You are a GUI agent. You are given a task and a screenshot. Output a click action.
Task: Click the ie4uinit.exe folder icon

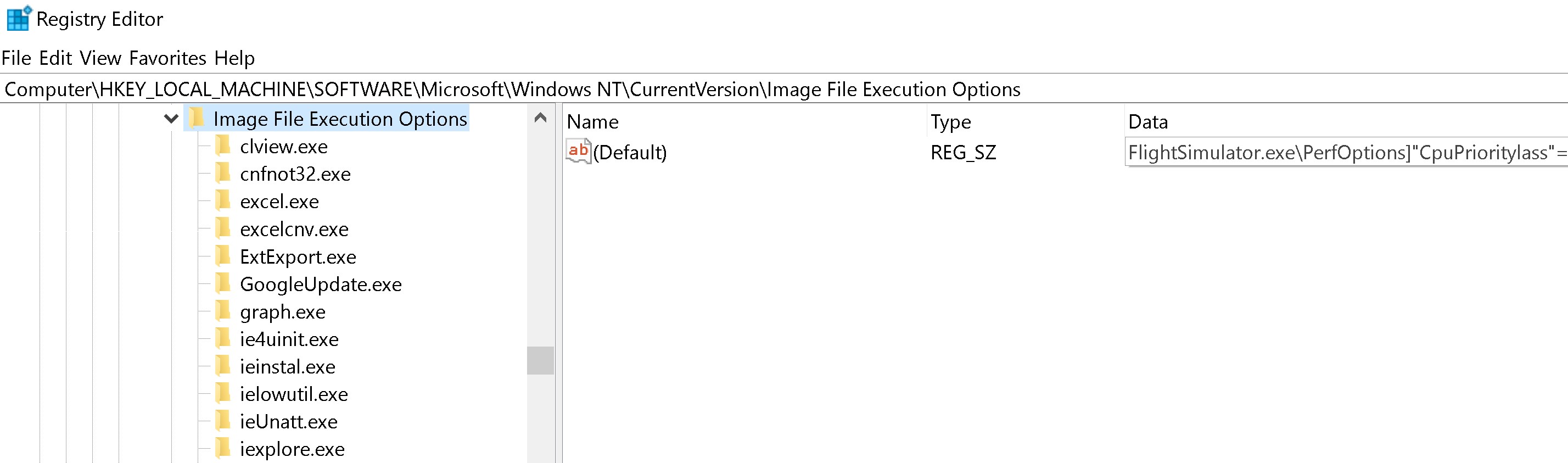point(223,338)
